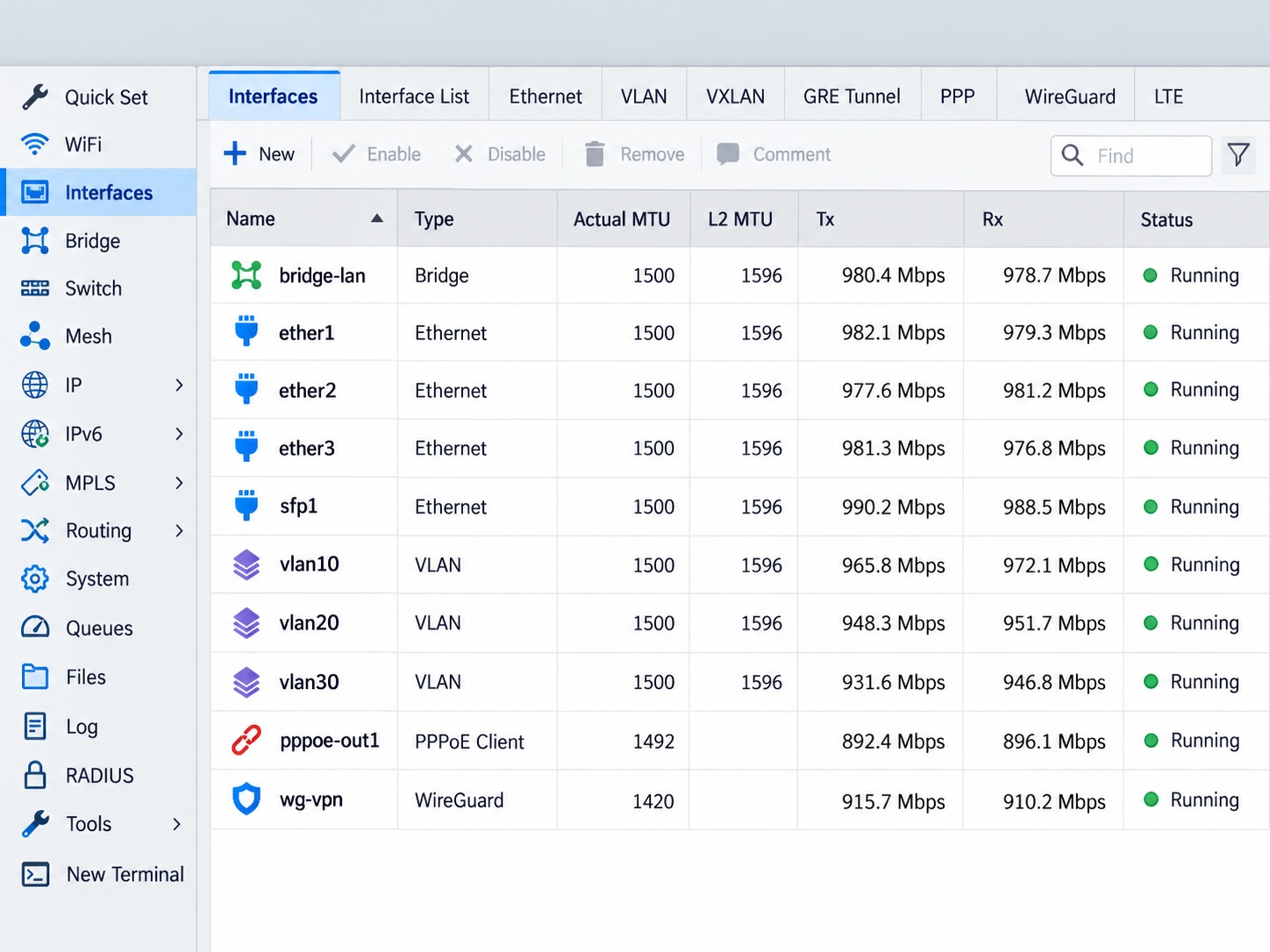Screen dimensions: 1270x952
Task: Click the vlan30 Tx value 931.6 Mbps
Action: pos(894,682)
